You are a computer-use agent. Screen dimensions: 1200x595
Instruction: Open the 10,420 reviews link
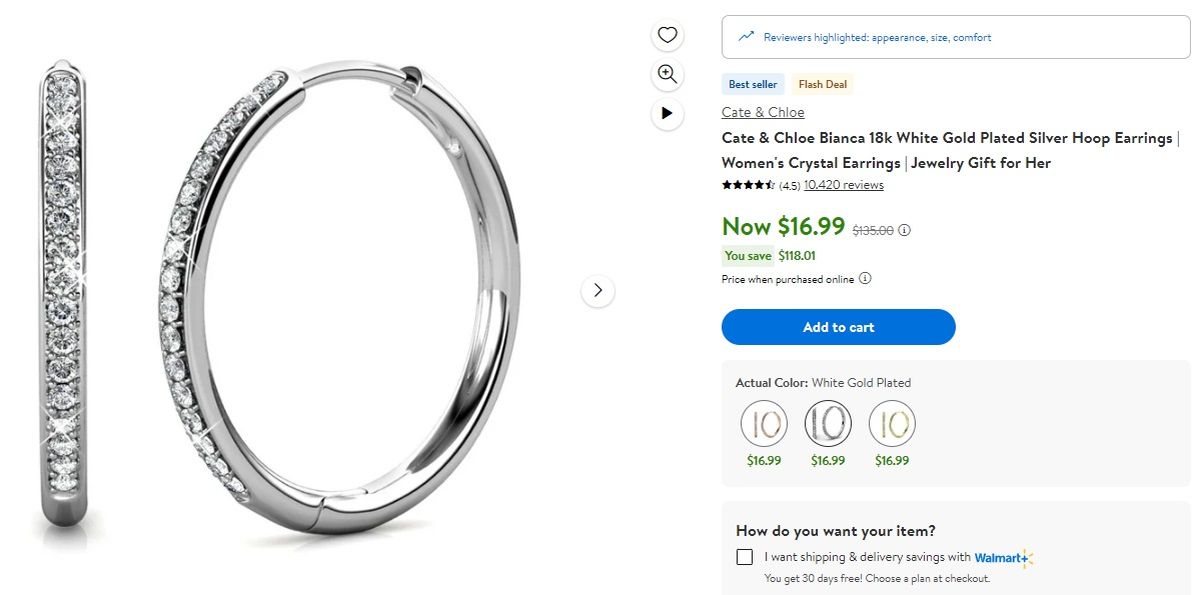pos(842,184)
